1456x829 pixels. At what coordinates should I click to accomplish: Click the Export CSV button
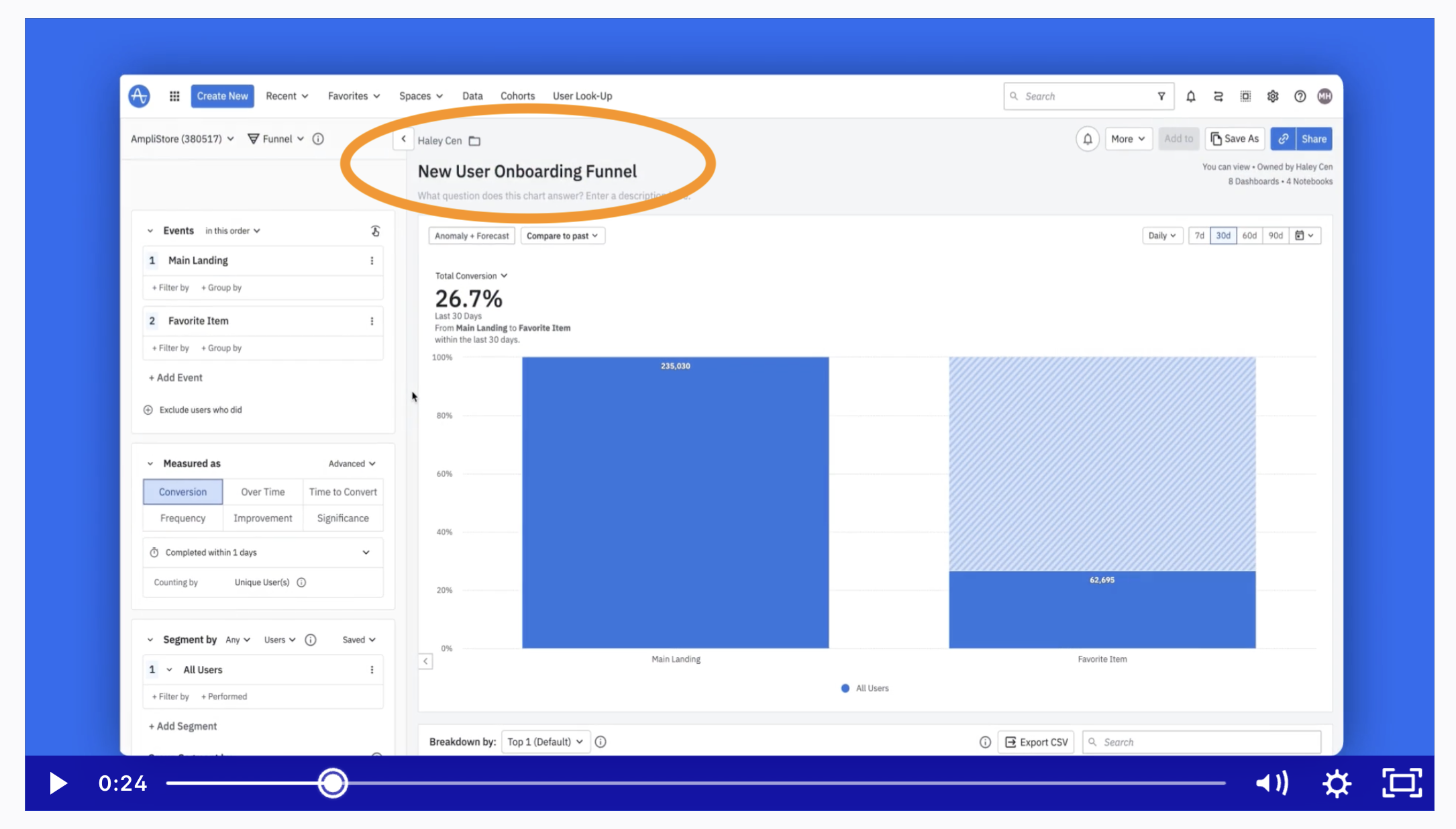[x=1036, y=742]
